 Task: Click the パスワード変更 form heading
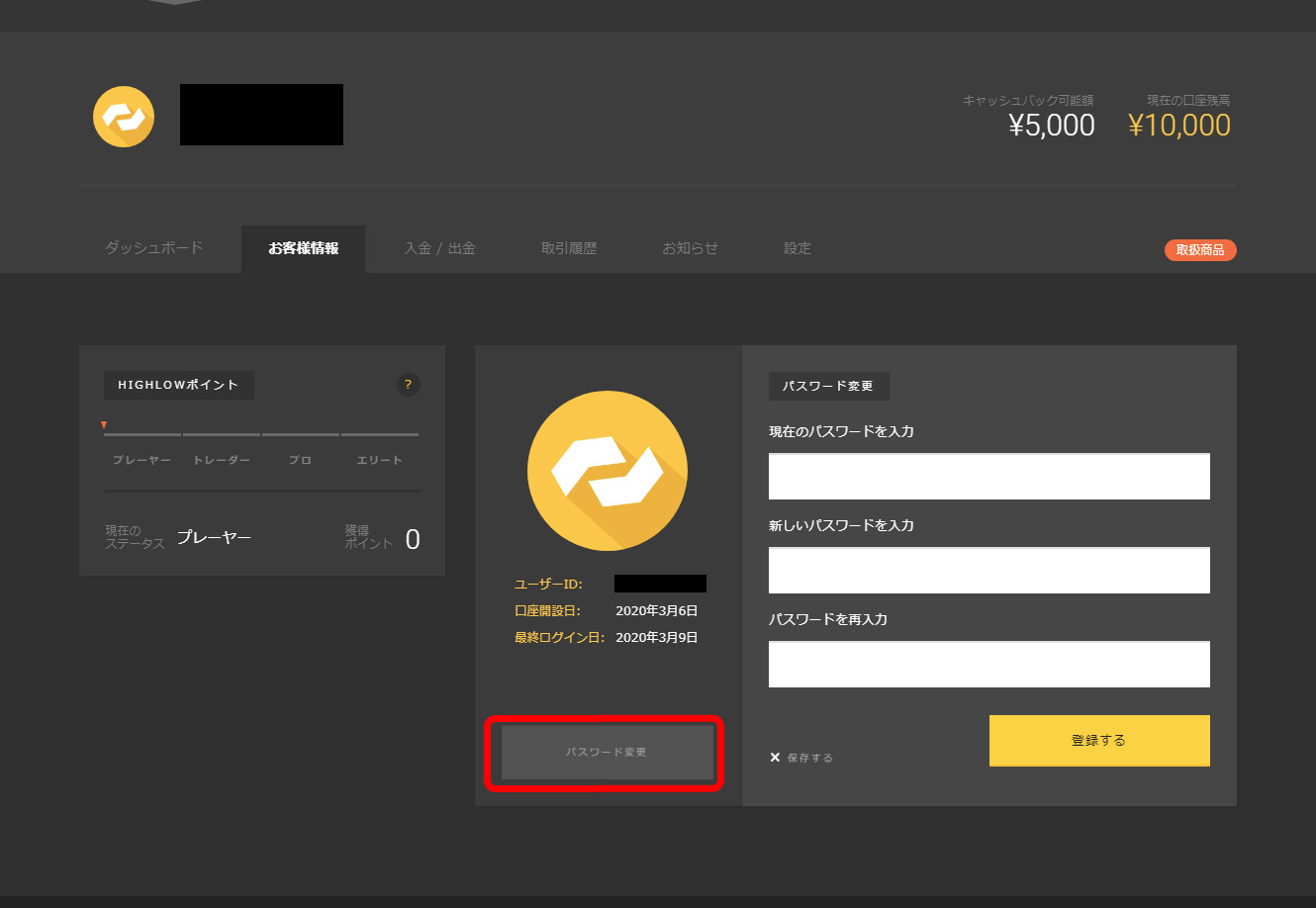828,386
